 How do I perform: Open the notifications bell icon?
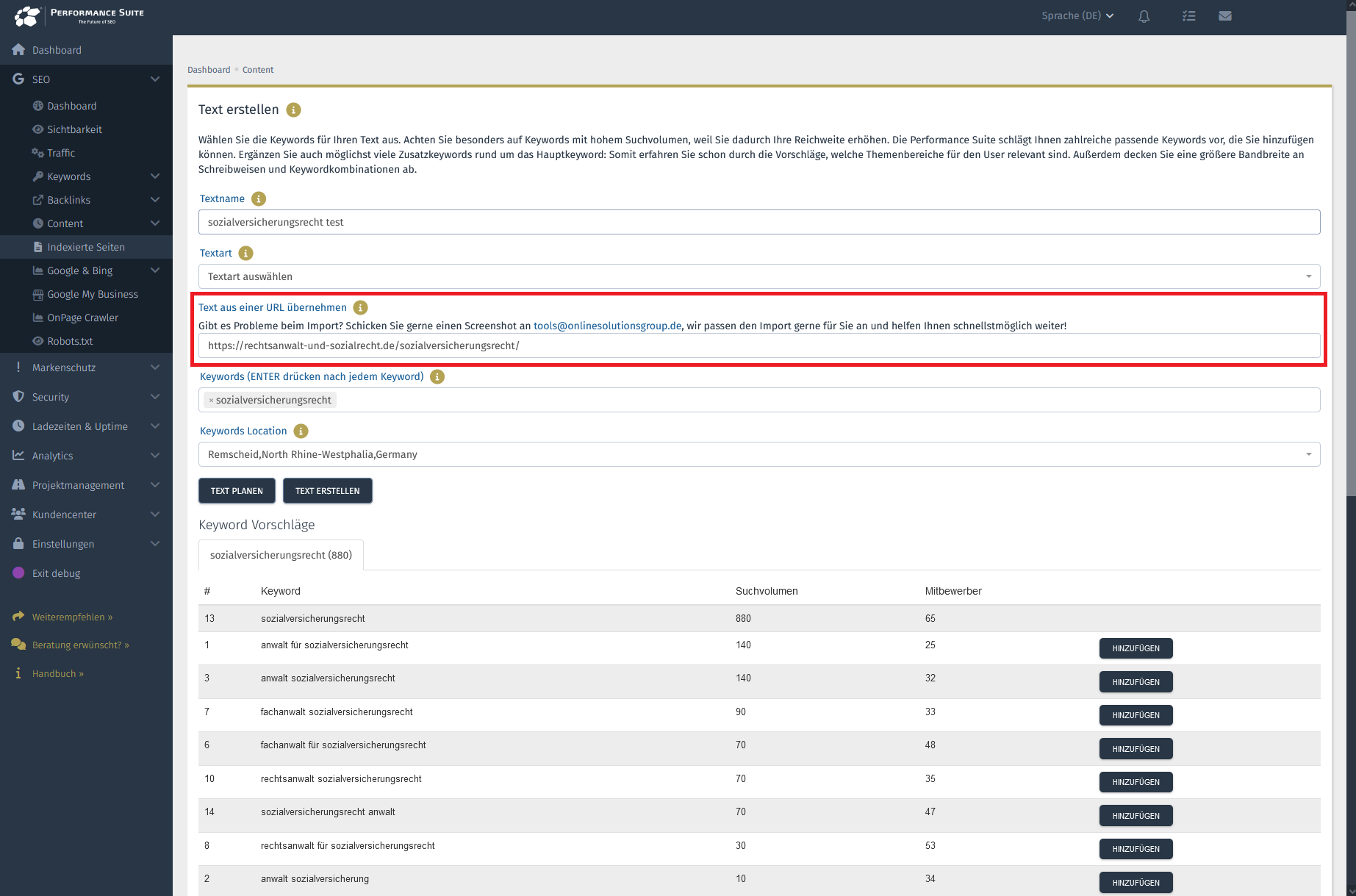(1144, 16)
